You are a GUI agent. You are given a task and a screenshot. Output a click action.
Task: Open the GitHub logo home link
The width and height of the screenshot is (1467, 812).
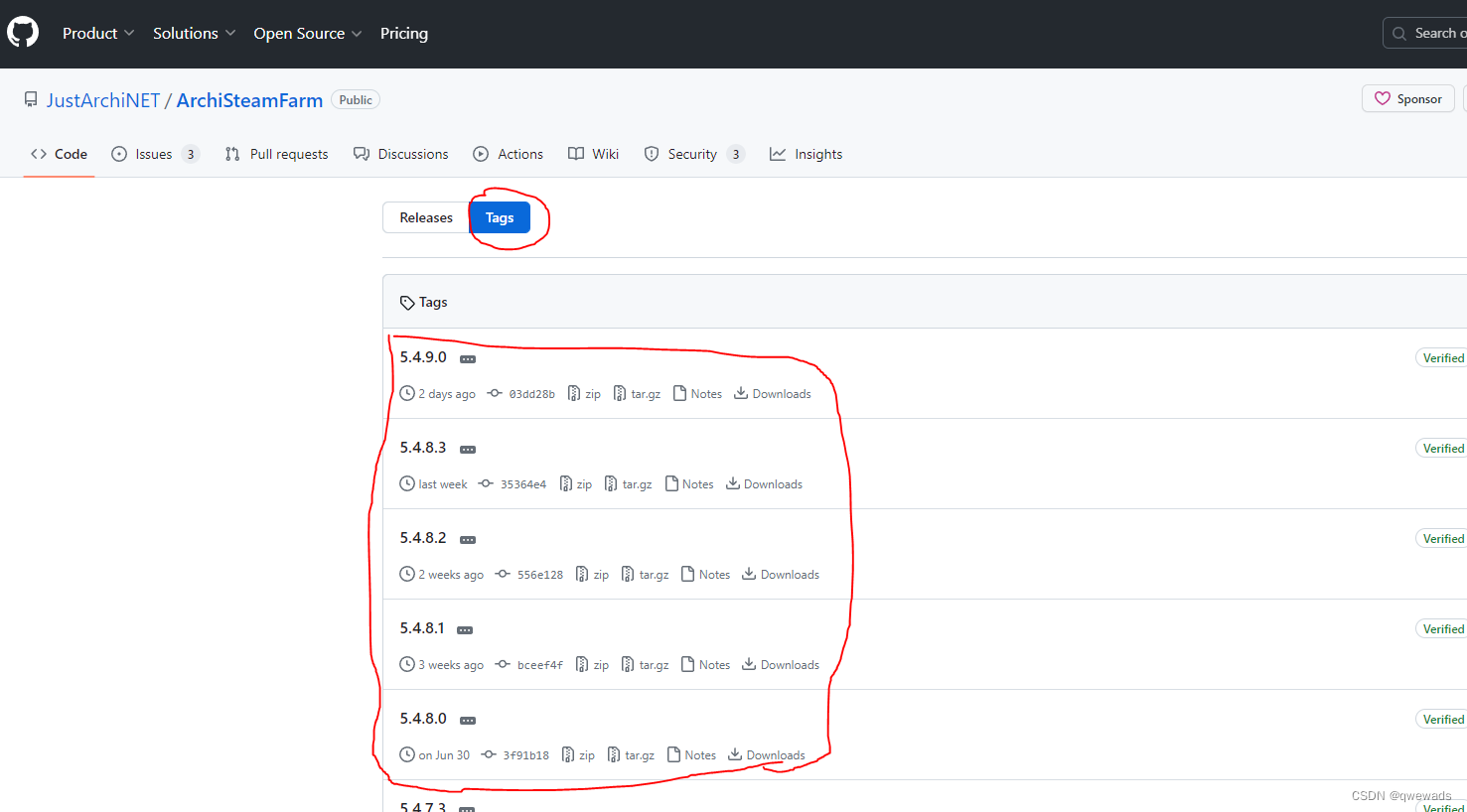pos(23,33)
